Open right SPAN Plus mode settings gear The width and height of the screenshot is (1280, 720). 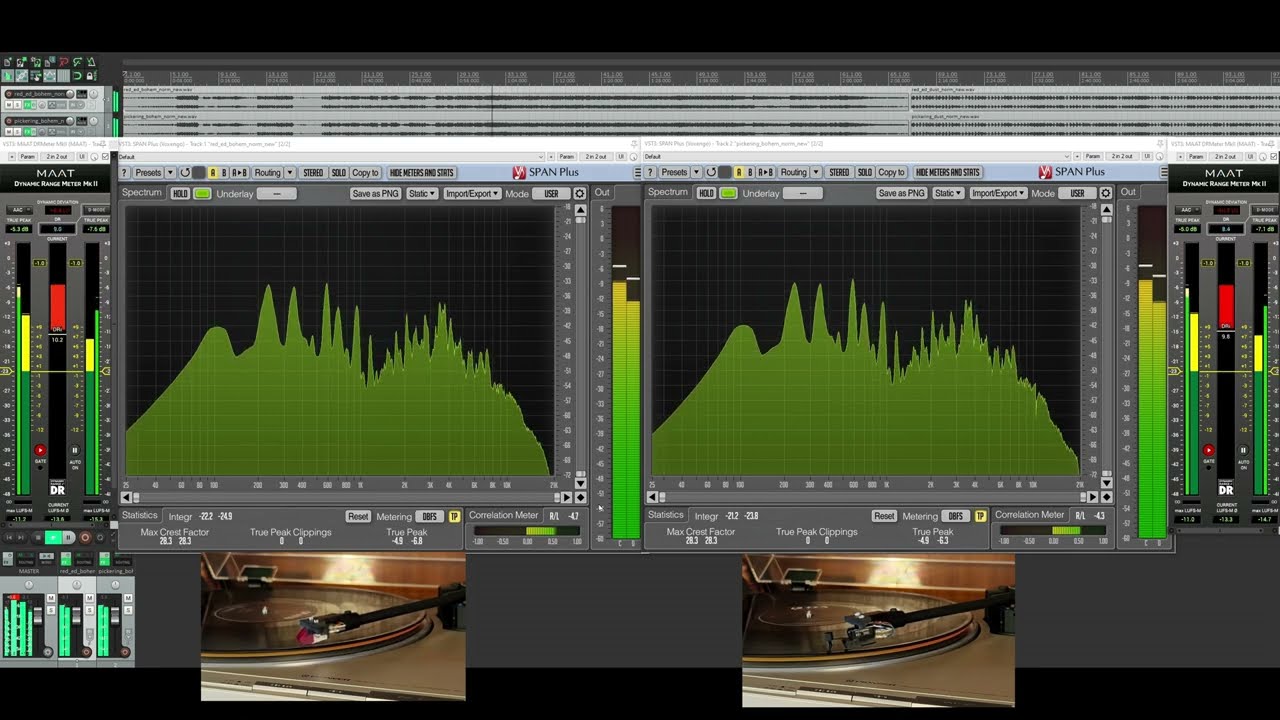click(1105, 193)
